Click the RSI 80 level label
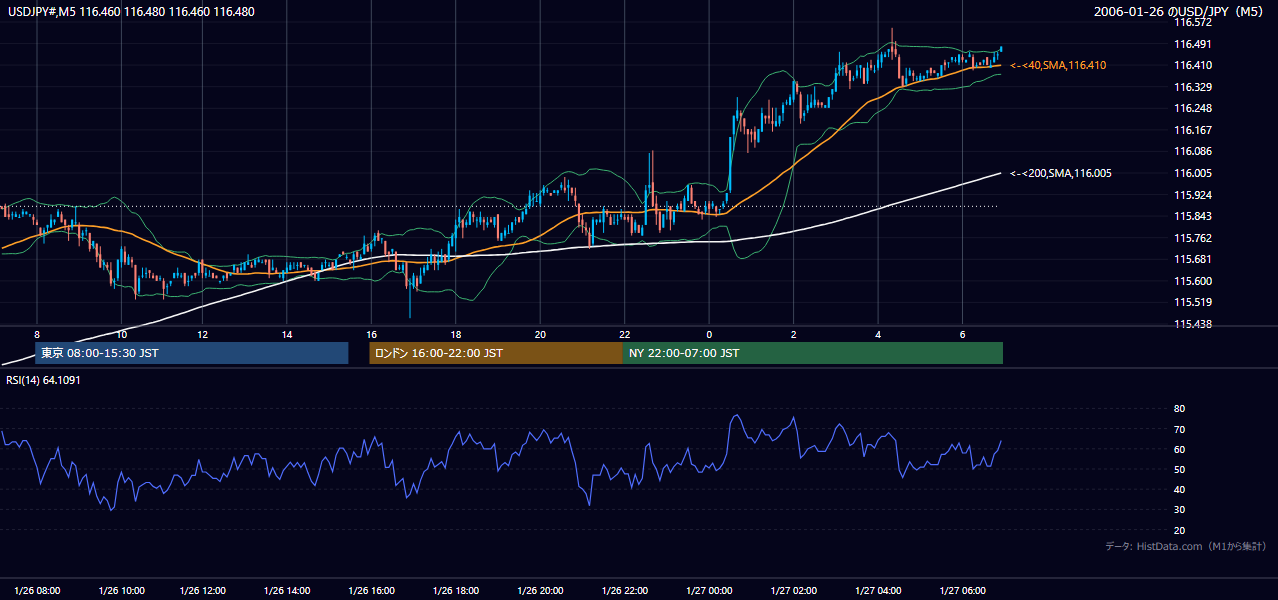Image resolution: width=1278 pixels, height=600 pixels. click(1179, 409)
